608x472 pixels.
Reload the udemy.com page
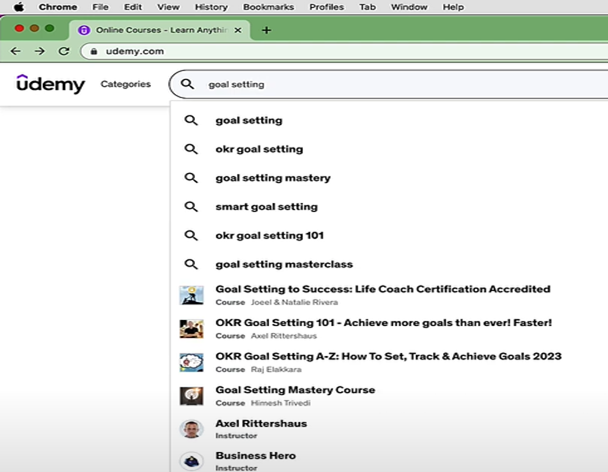64,51
